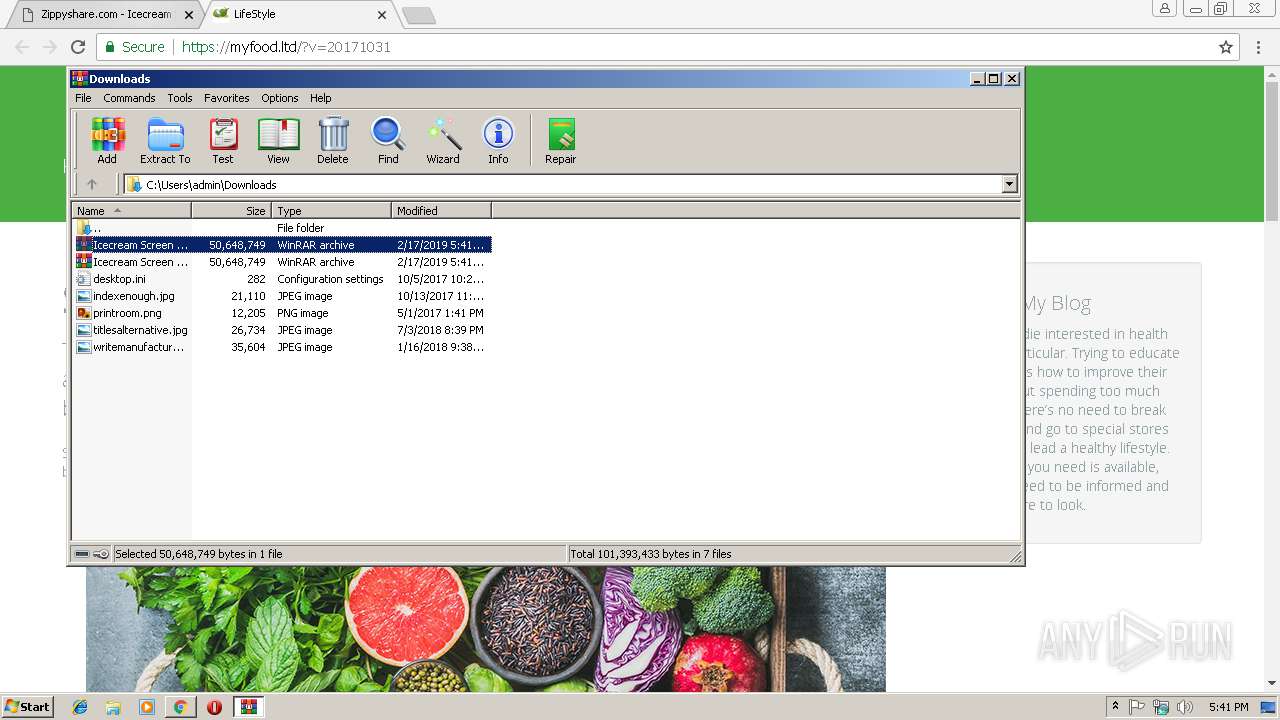Viewport: 1280px width, 720px height.
Task: Click the Extract To toolbar icon
Action: point(165,140)
